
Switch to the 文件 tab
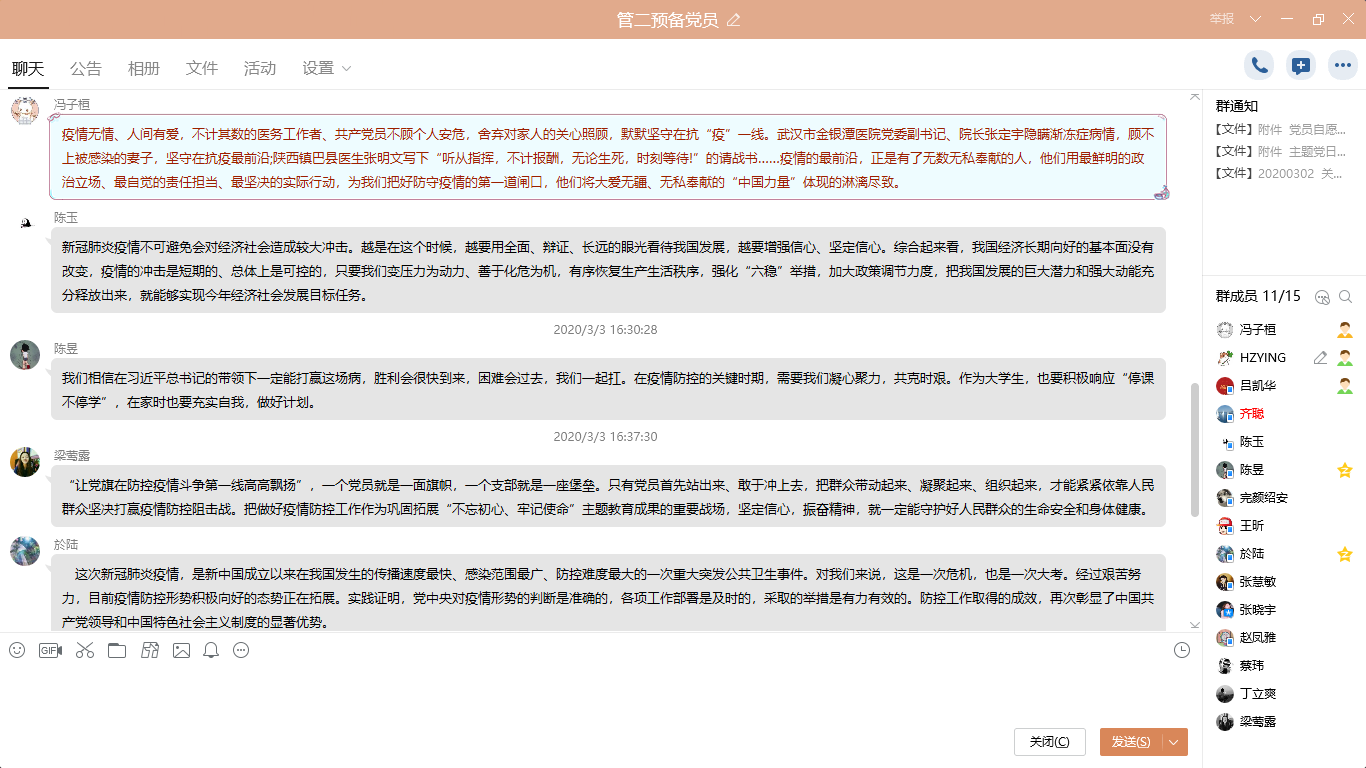202,69
